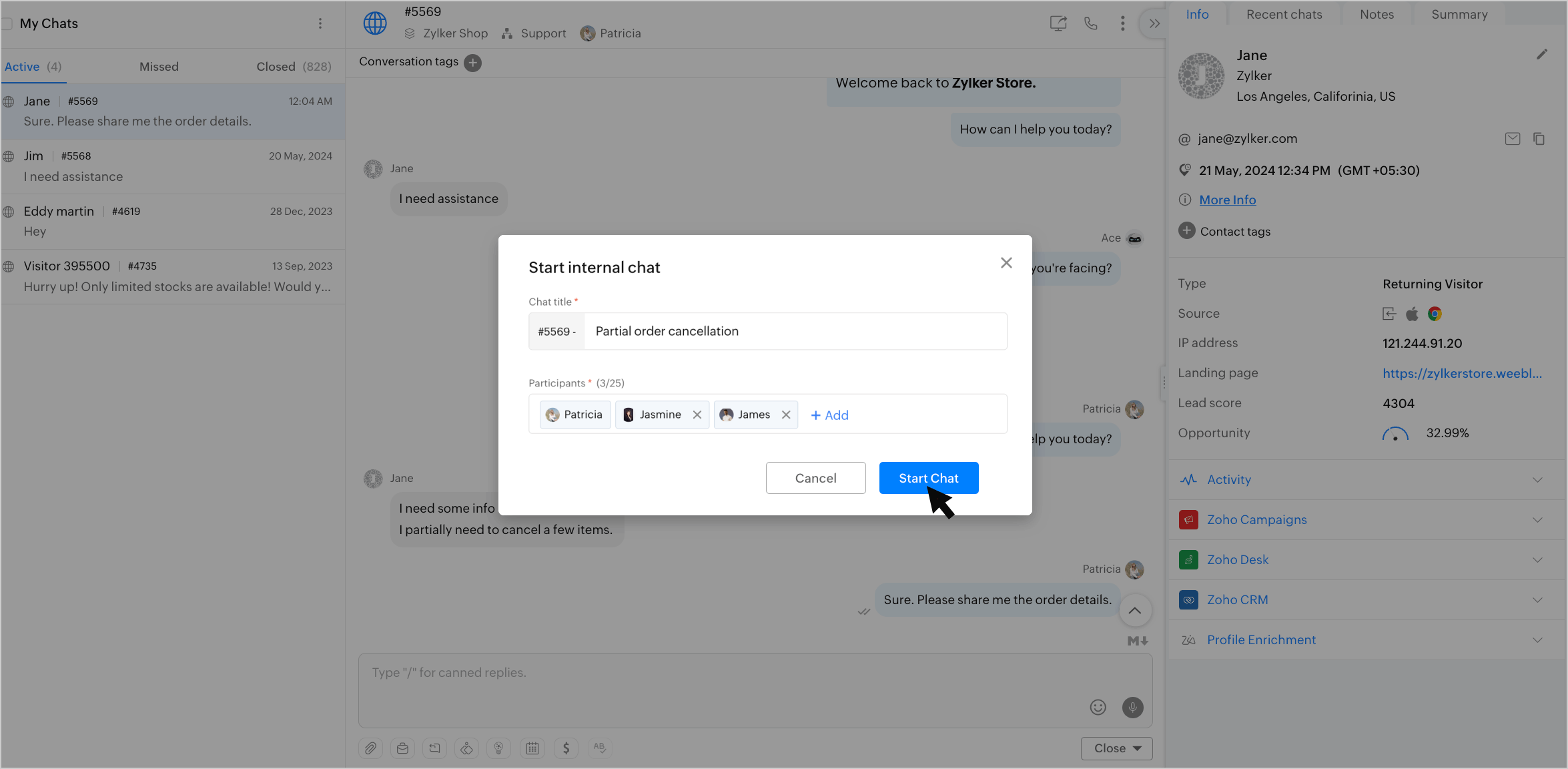Toggle the My Chats checkbox
The width and height of the screenshot is (1568, 769).
[7, 24]
